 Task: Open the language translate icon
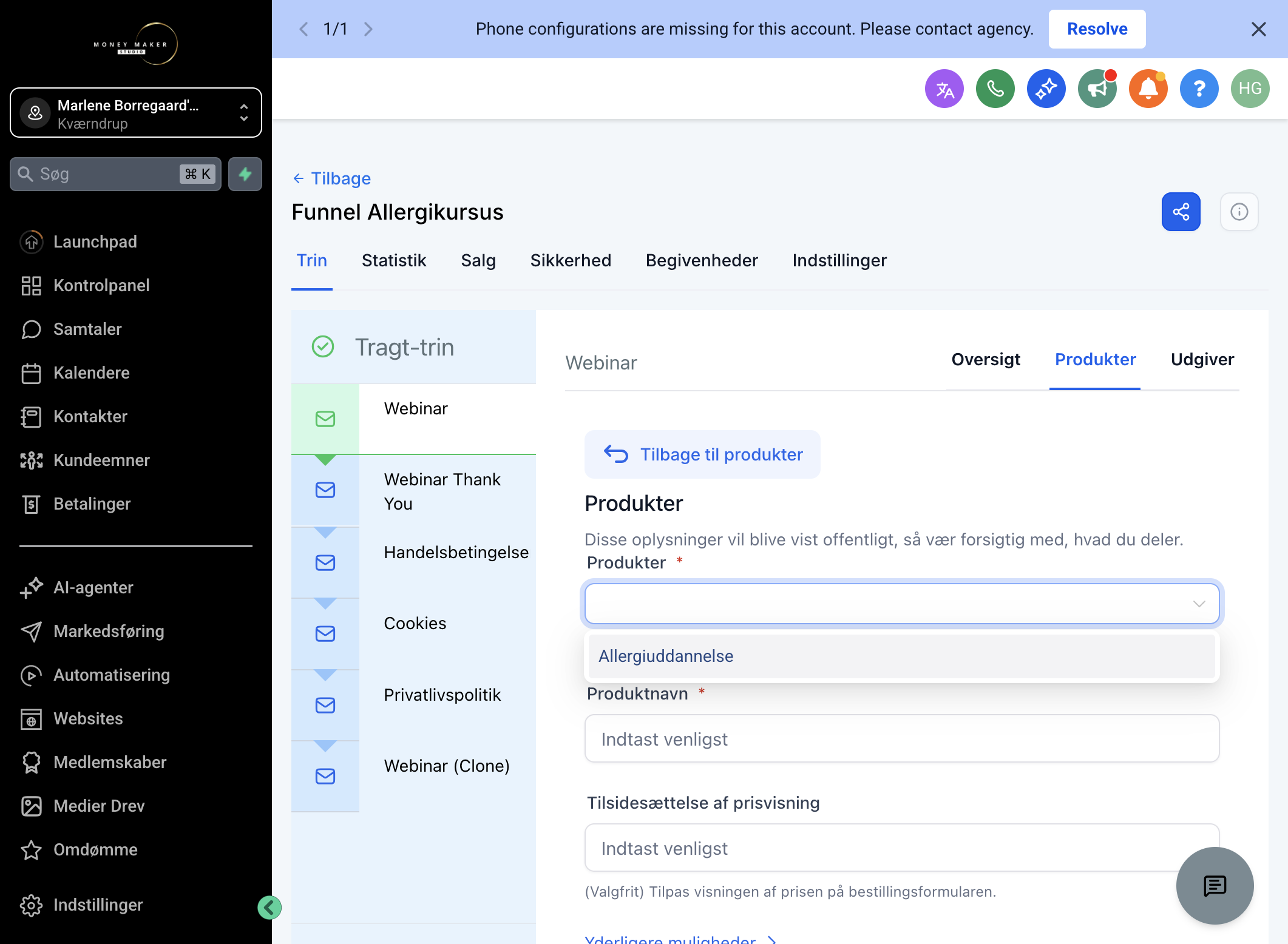pos(944,89)
